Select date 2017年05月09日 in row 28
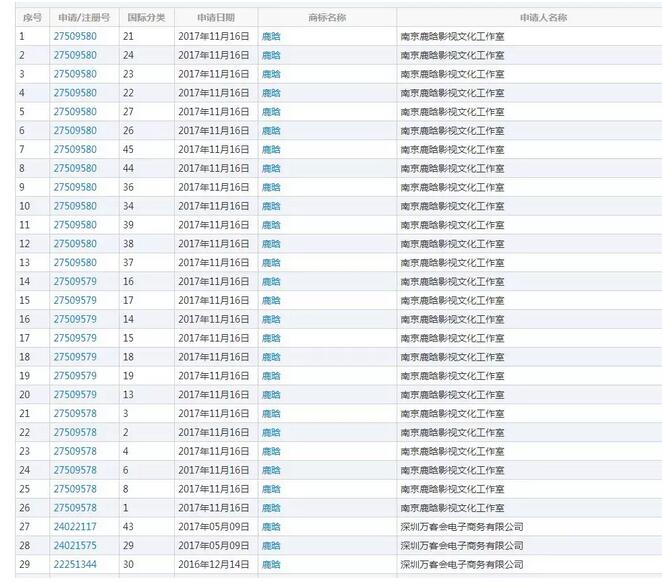The height and width of the screenshot is (588, 662). click(214, 545)
